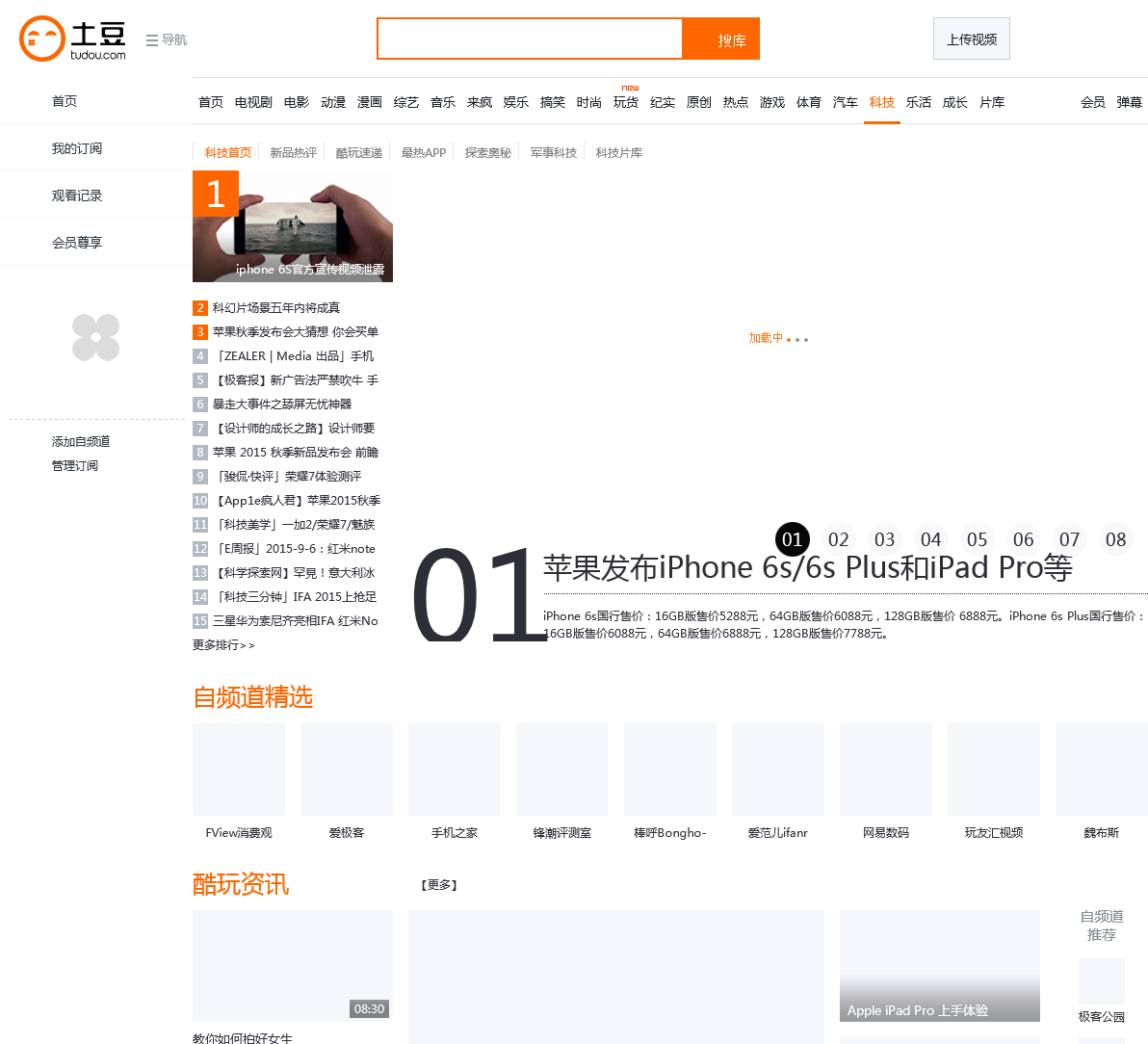
Task: Open the 新品热评 sub-tab
Action: coord(294,152)
